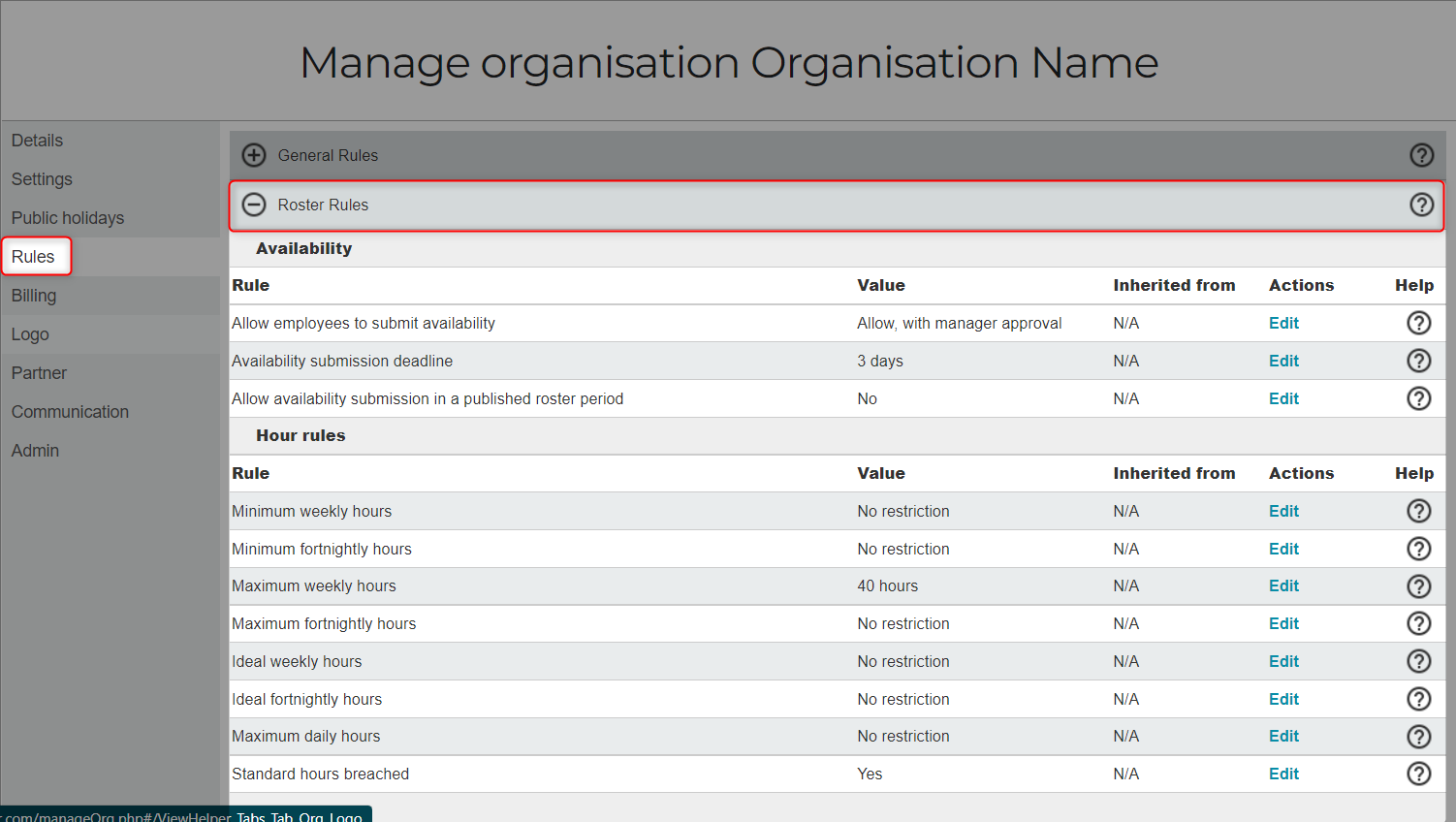Edit the Maximum daily hours rule
This screenshot has height=822, width=1456.
click(1283, 737)
